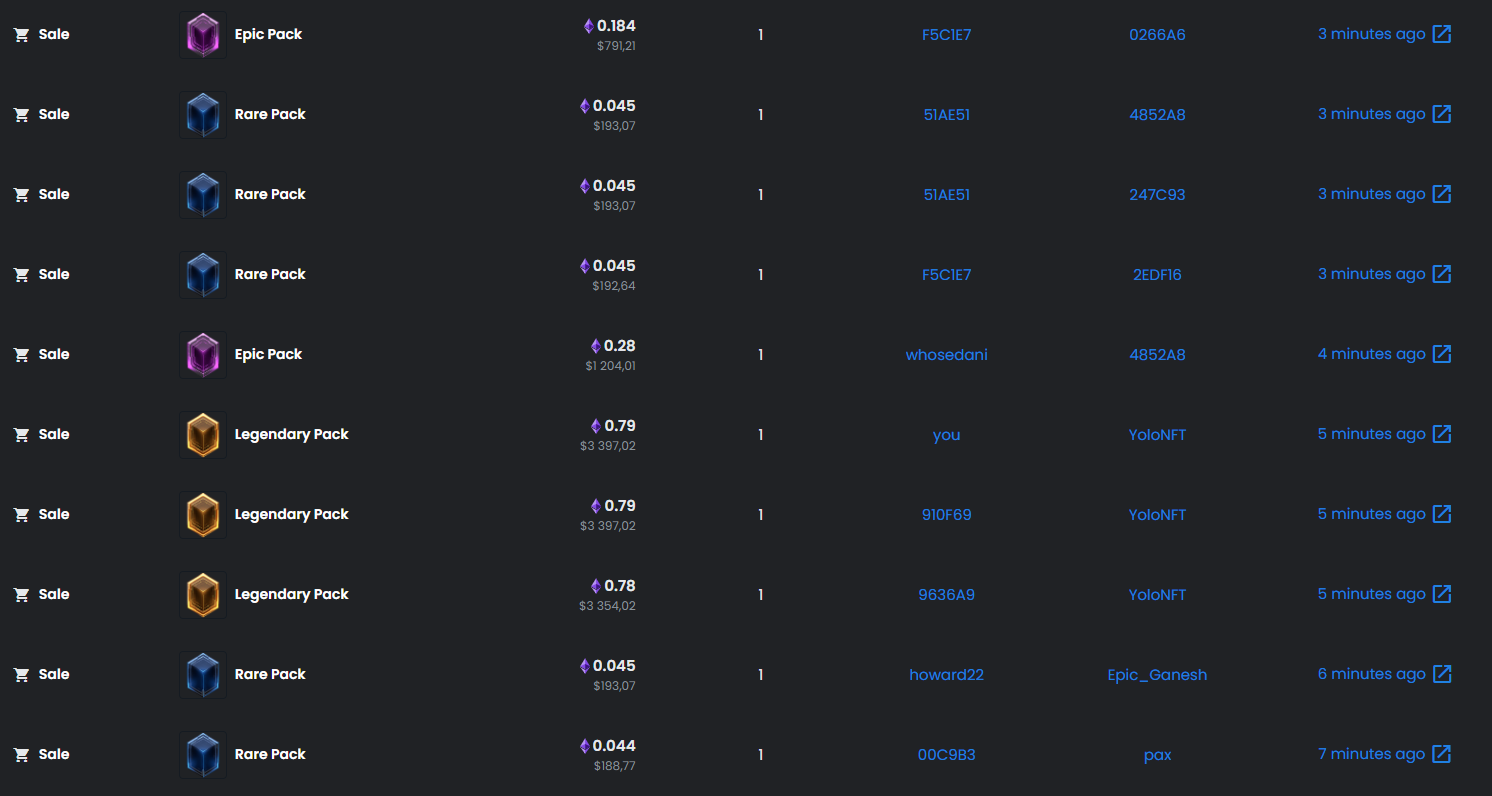Open external link icon for the 6 minutes ago sale
This screenshot has width=1492, height=796.
tap(1441, 674)
